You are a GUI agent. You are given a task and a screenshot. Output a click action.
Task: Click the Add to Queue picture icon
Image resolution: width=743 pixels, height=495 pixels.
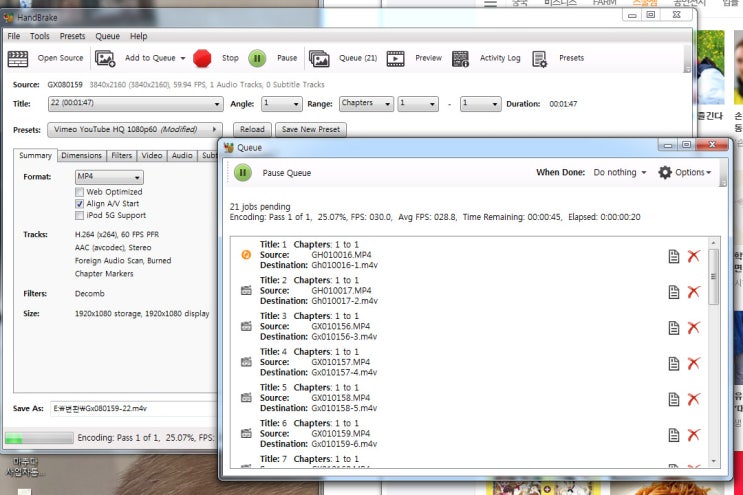(105, 58)
